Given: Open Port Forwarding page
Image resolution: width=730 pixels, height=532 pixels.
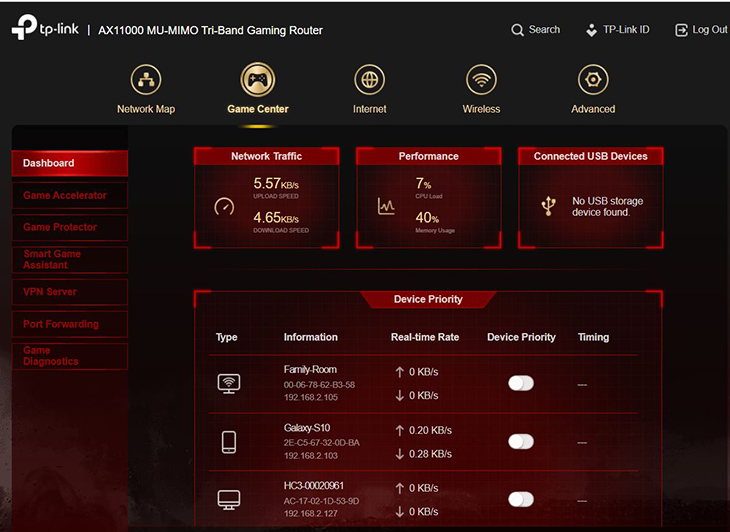Looking at the screenshot, I should pos(70,324).
